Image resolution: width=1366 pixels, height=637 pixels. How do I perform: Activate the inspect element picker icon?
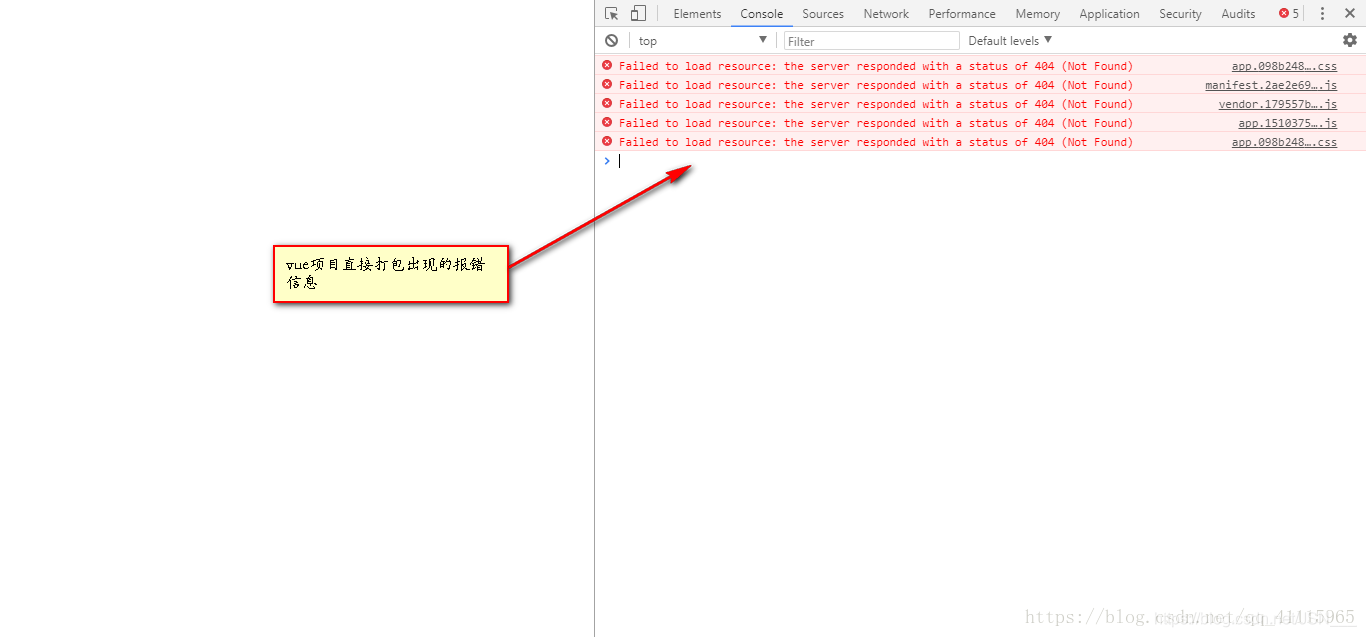tap(611, 13)
